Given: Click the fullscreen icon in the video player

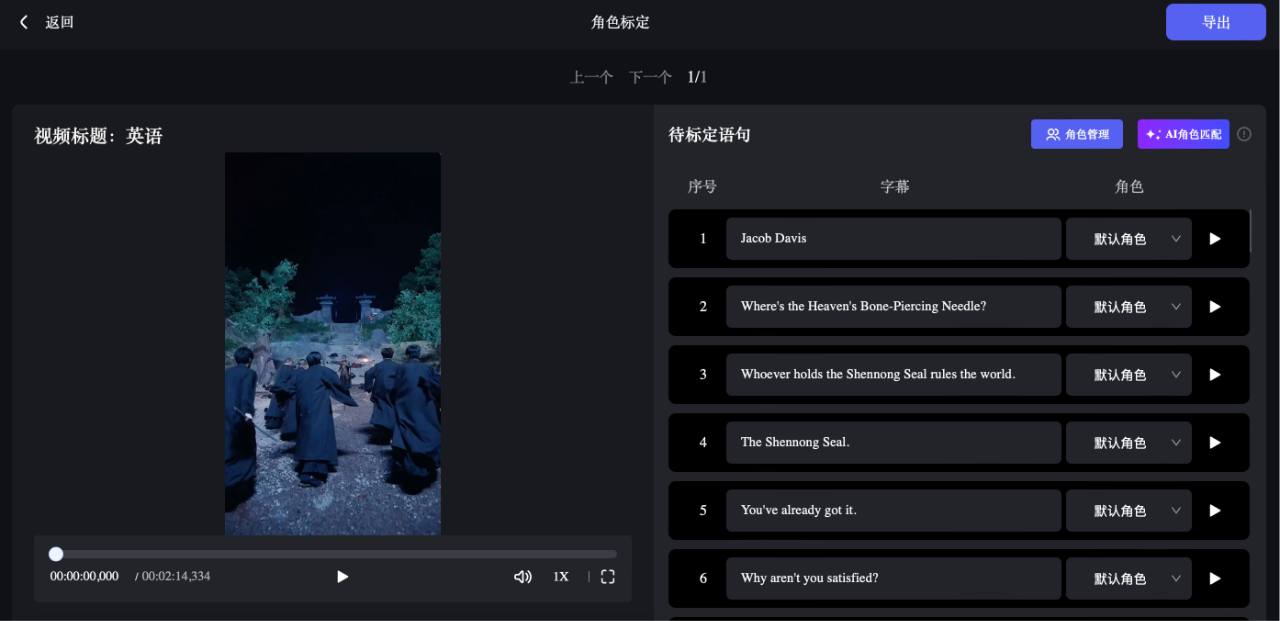Looking at the screenshot, I should tap(607, 577).
